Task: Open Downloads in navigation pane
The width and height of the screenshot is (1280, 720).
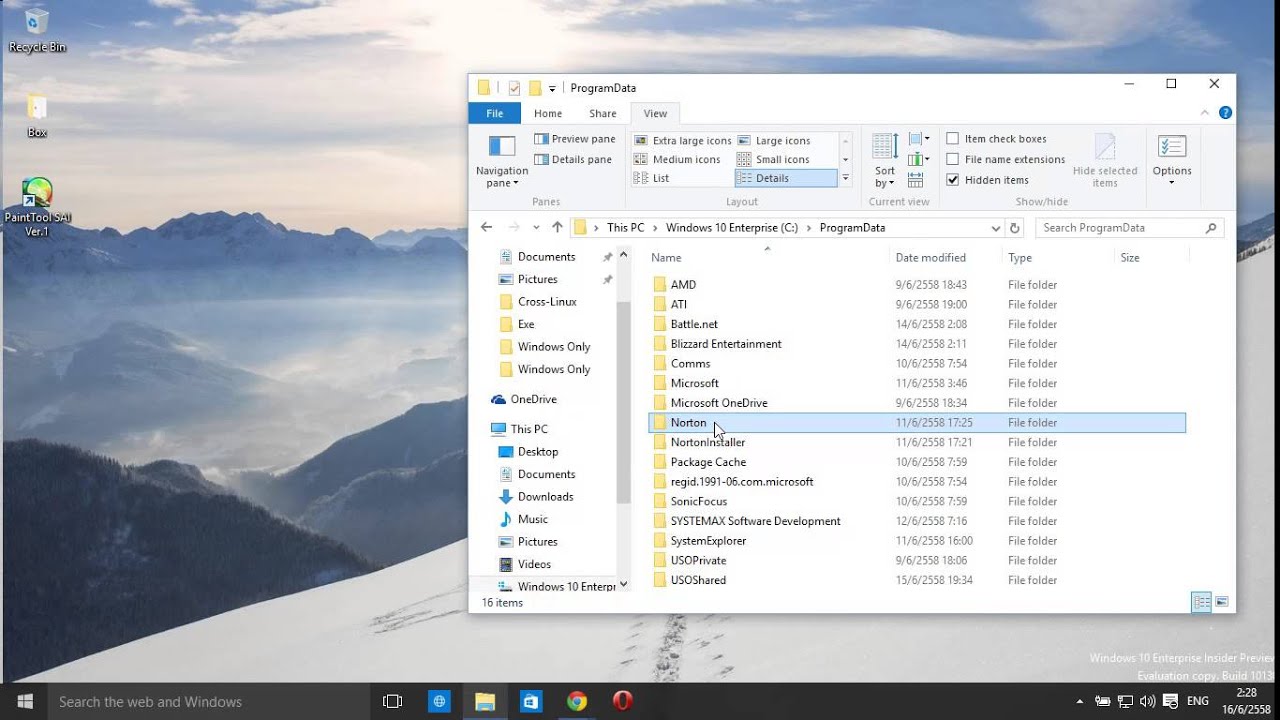Action: [x=545, y=497]
